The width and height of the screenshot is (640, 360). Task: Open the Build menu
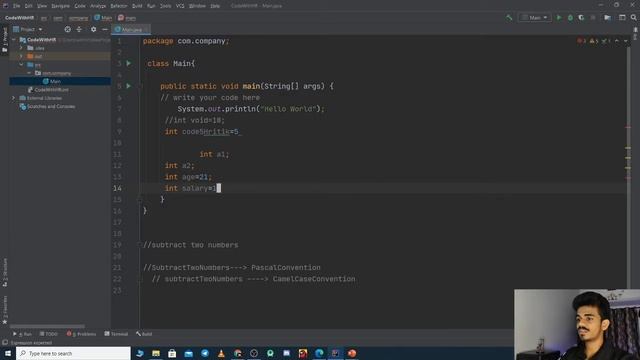click(x=137, y=6)
